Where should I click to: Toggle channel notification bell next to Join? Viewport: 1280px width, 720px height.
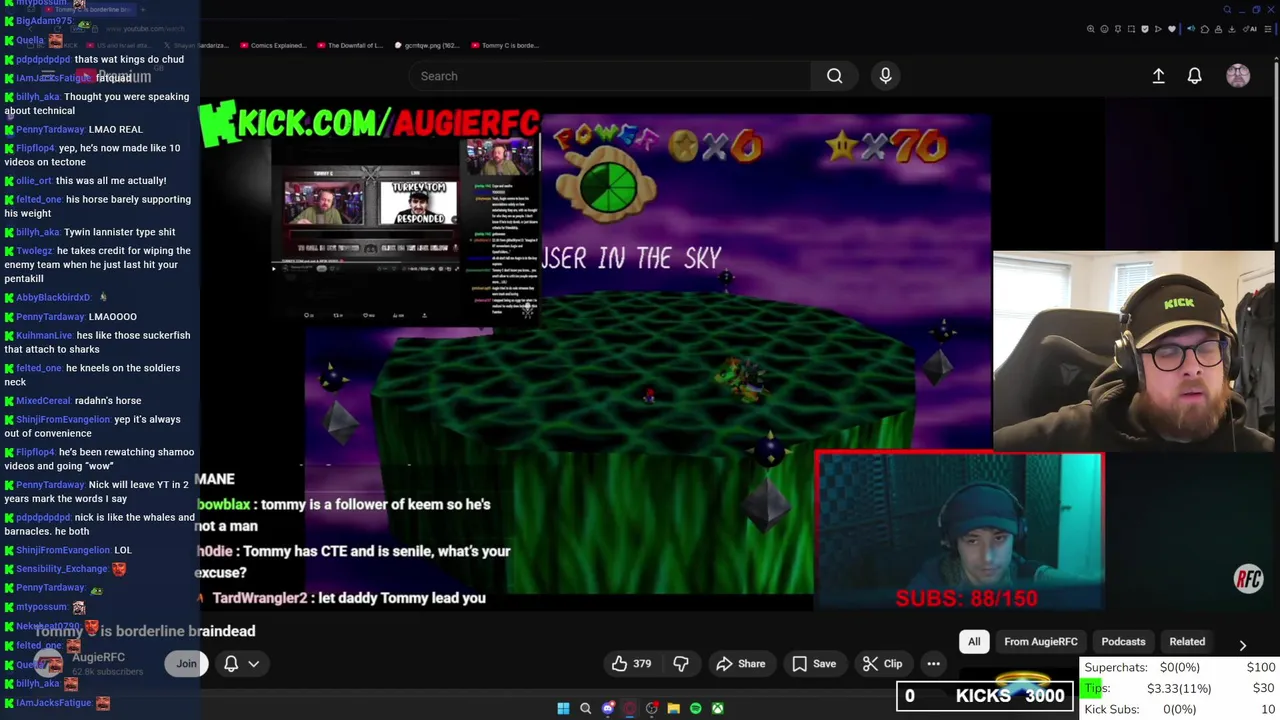point(231,664)
